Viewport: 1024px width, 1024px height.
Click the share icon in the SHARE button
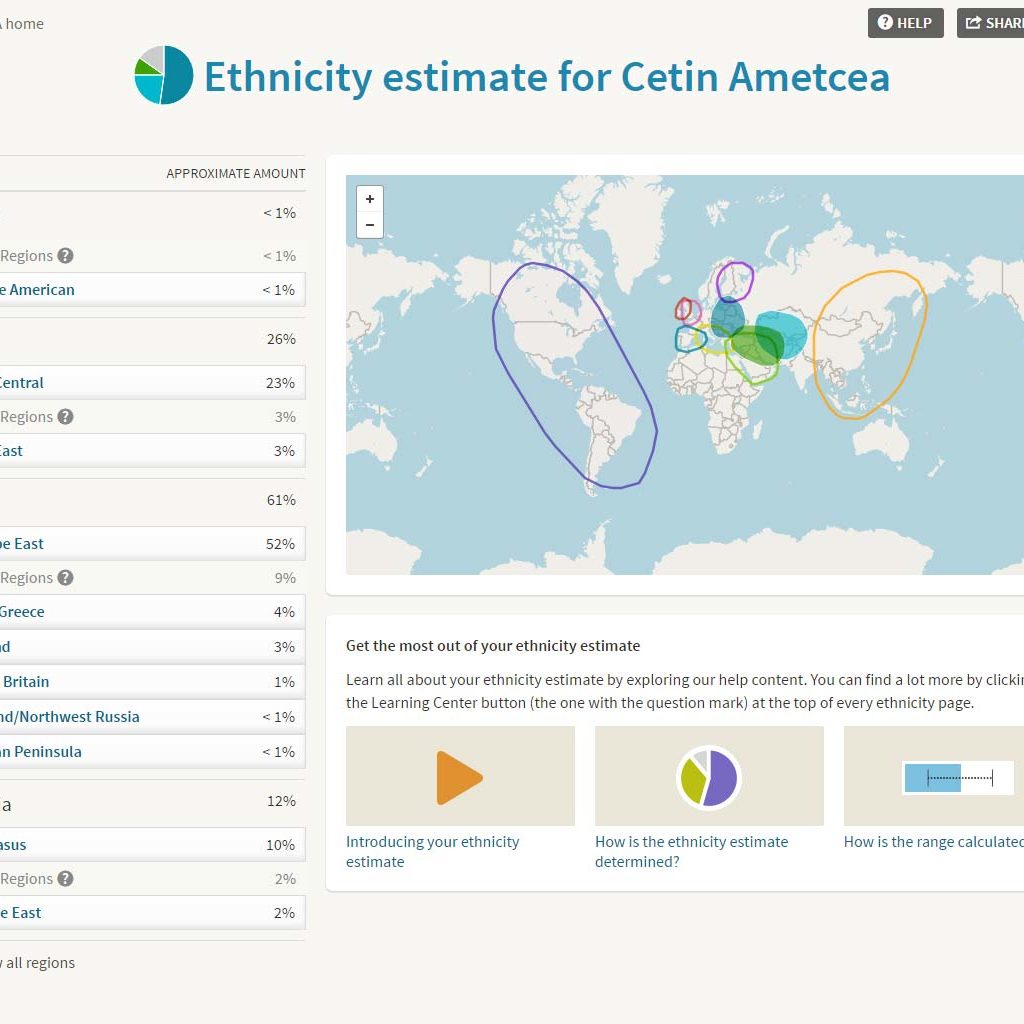(x=975, y=22)
